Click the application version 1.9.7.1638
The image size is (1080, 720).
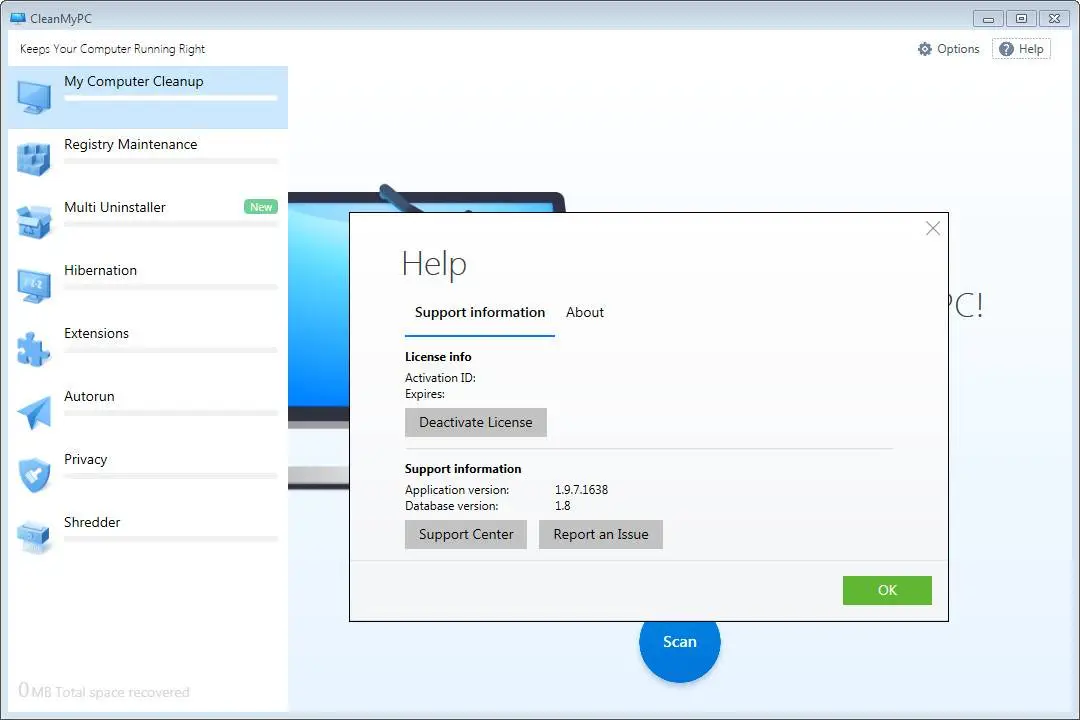pyautogui.click(x=581, y=490)
